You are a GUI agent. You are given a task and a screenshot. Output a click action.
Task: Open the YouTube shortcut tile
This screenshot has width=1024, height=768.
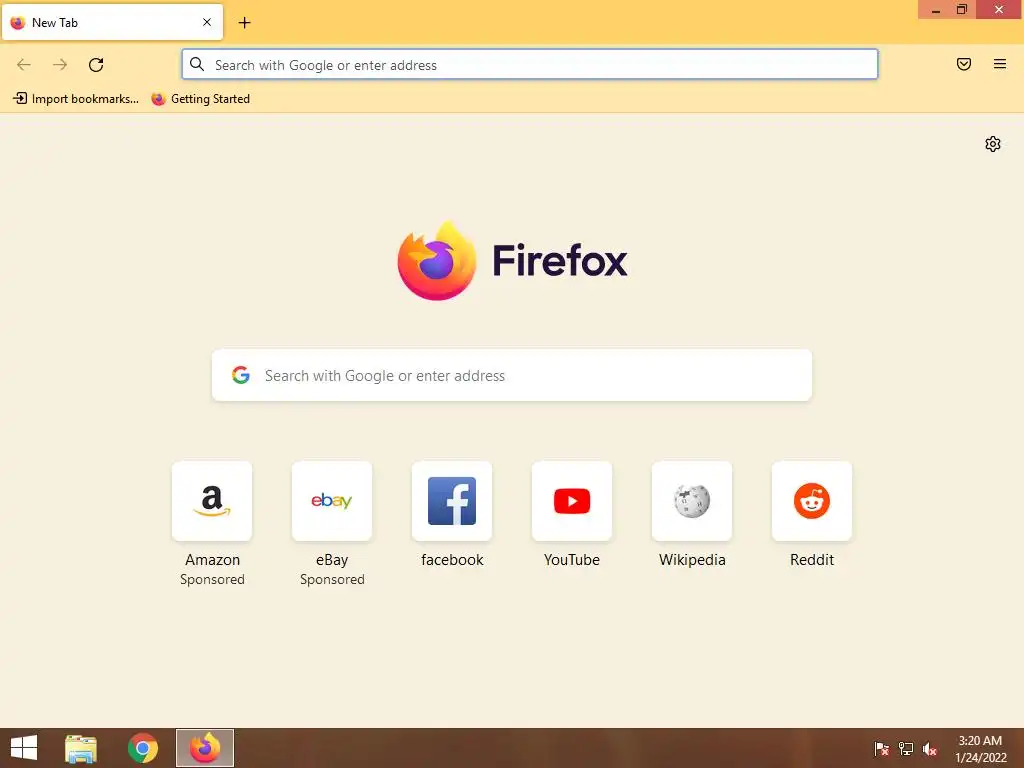tap(572, 501)
